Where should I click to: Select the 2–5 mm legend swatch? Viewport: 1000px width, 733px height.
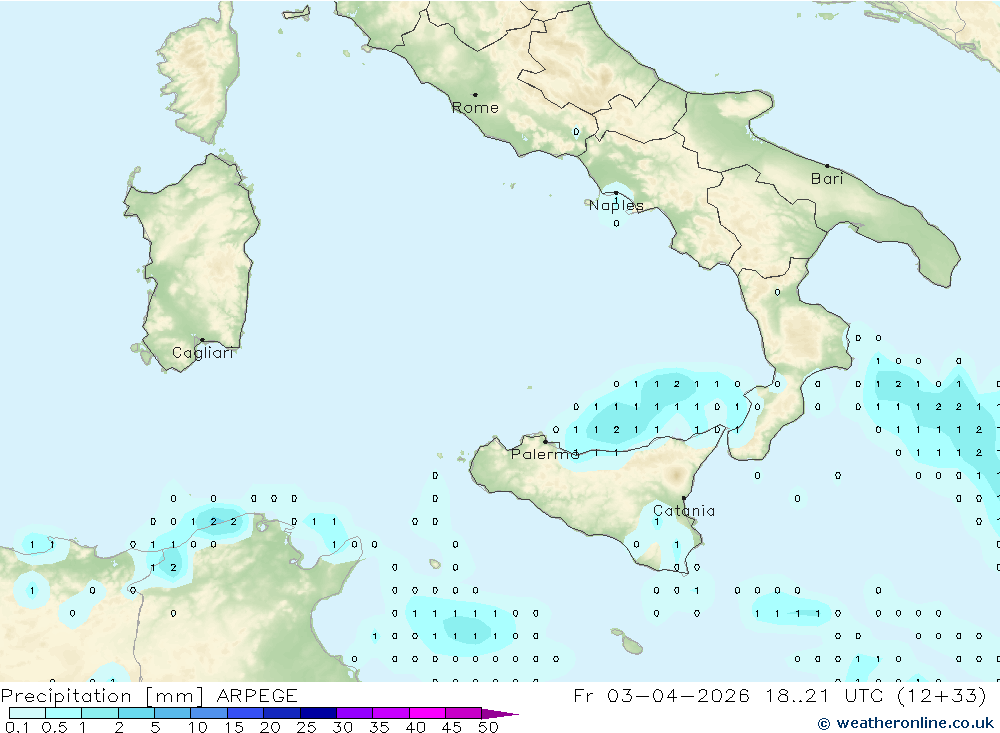pyautogui.click(x=136, y=713)
